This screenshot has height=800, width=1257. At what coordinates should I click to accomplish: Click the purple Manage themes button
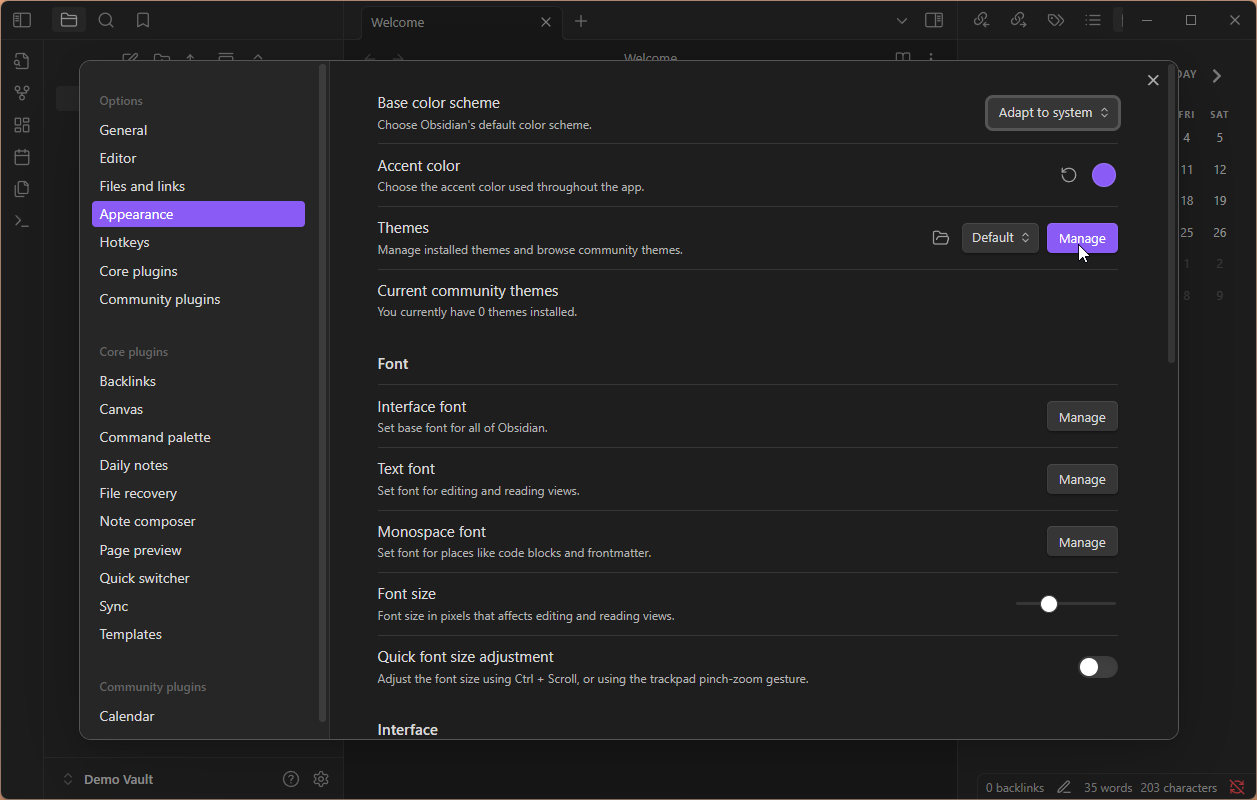coord(1082,238)
